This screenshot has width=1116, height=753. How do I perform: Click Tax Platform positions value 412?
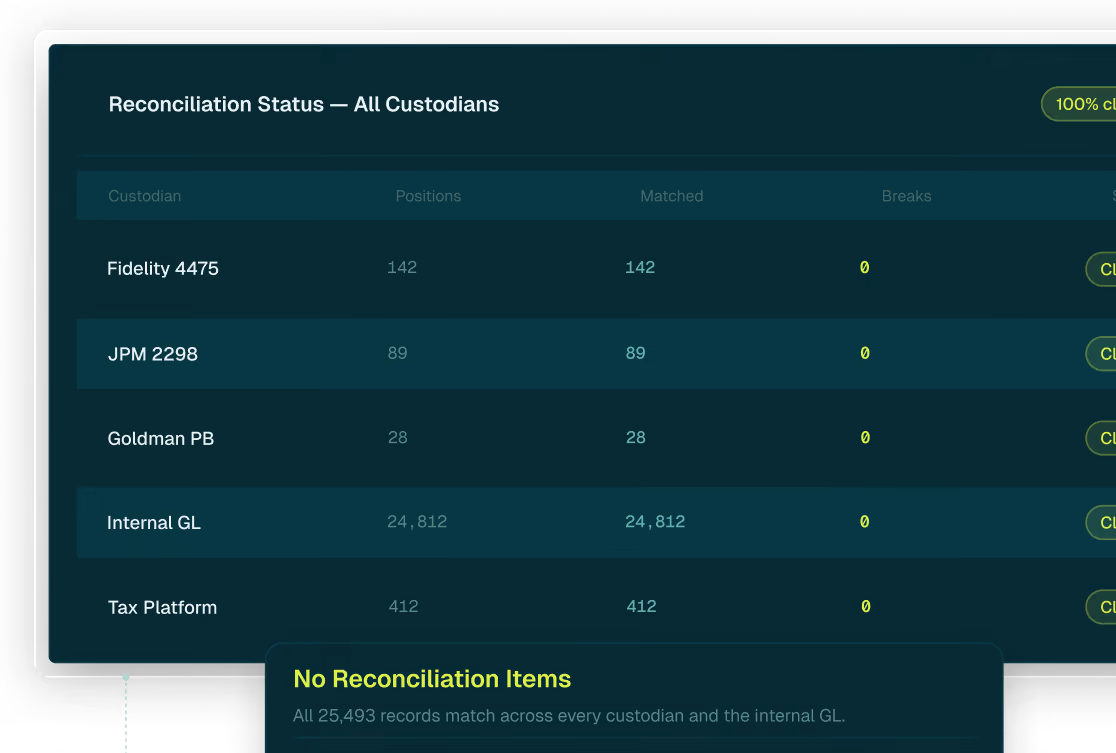pyautogui.click(x=404, y=606)
